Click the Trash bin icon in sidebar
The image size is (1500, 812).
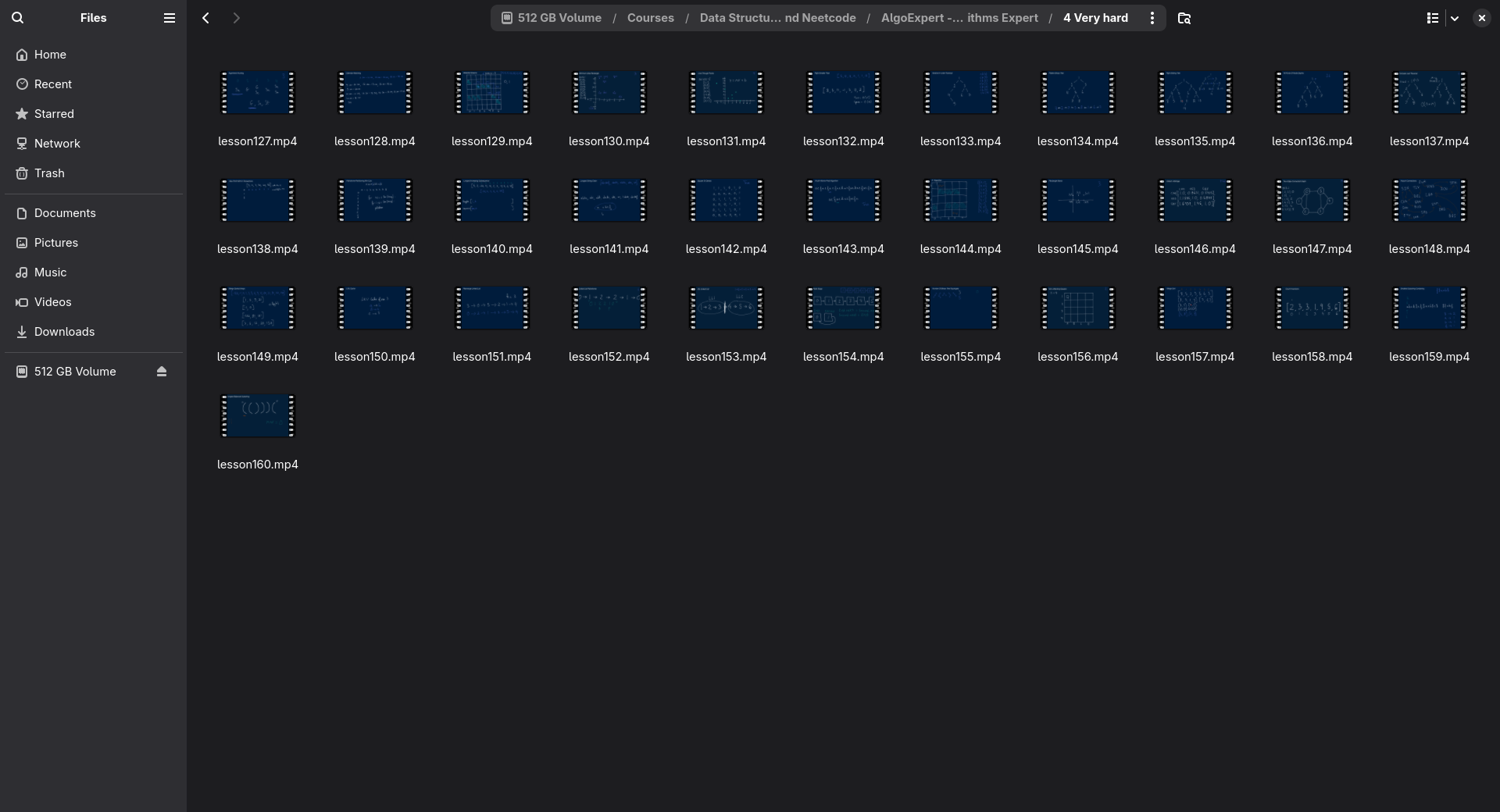[22, 173]
